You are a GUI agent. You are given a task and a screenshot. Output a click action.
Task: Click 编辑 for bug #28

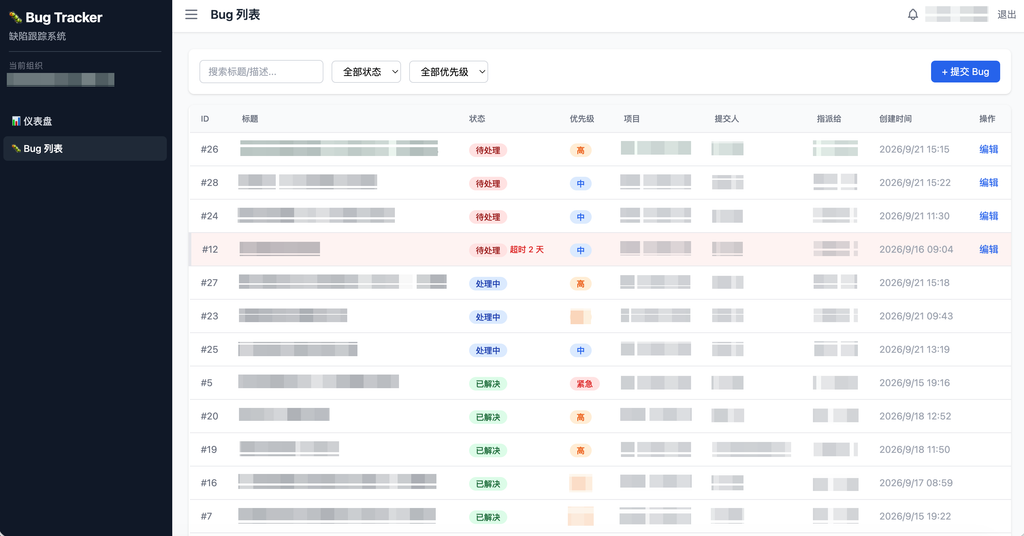pyautogui.click(x=989, y=183)
